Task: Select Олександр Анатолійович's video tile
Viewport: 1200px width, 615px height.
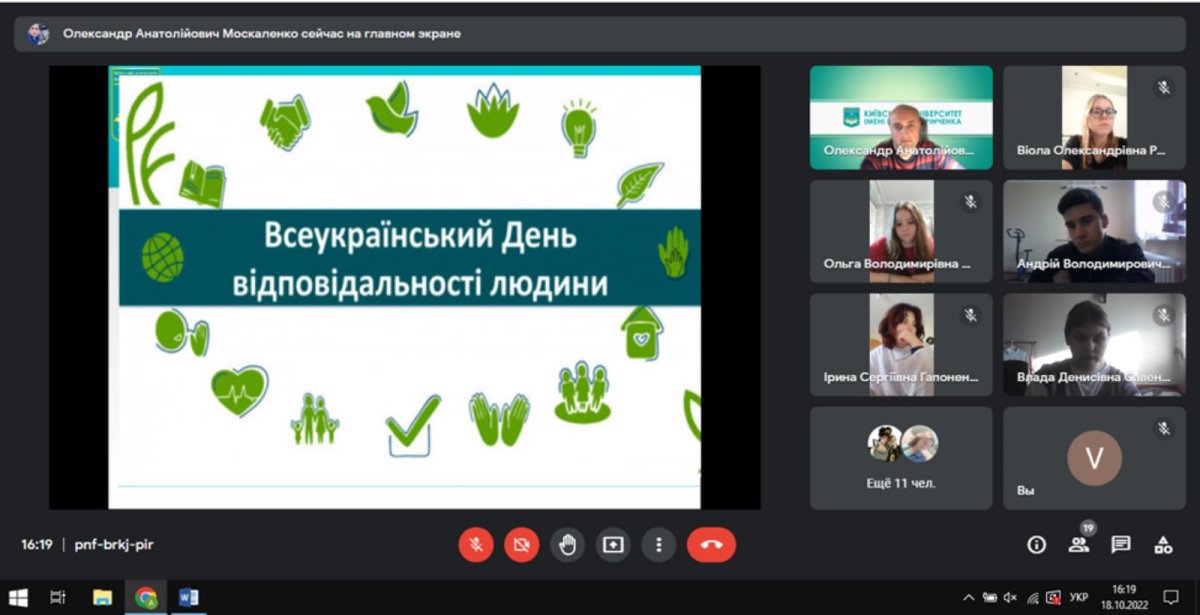Action: point(901,117)
